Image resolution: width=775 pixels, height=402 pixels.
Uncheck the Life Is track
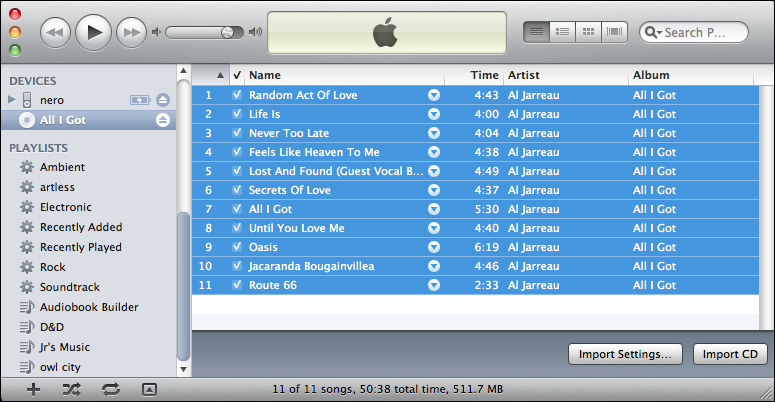pyautogui.click(x=237, y=114)
